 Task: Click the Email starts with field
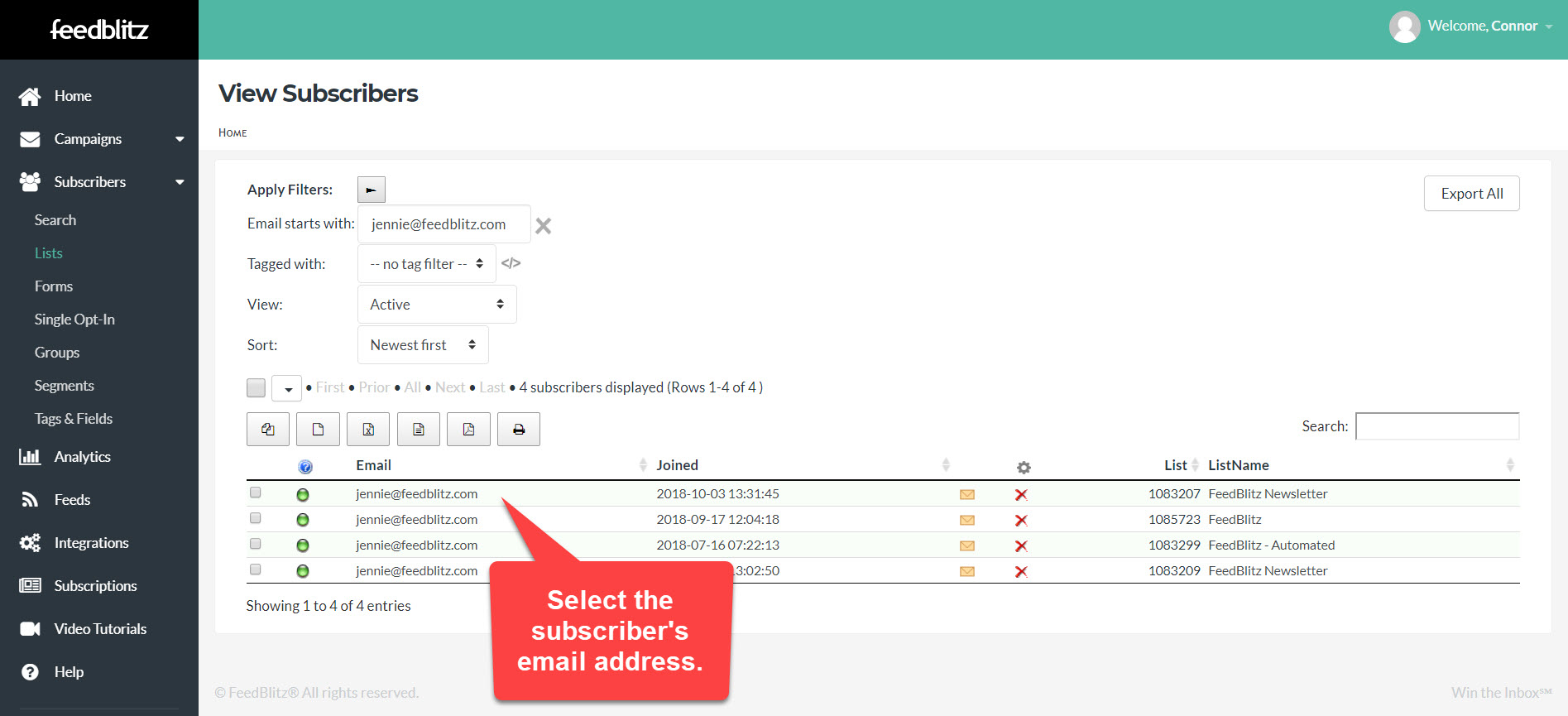[444, 224]
